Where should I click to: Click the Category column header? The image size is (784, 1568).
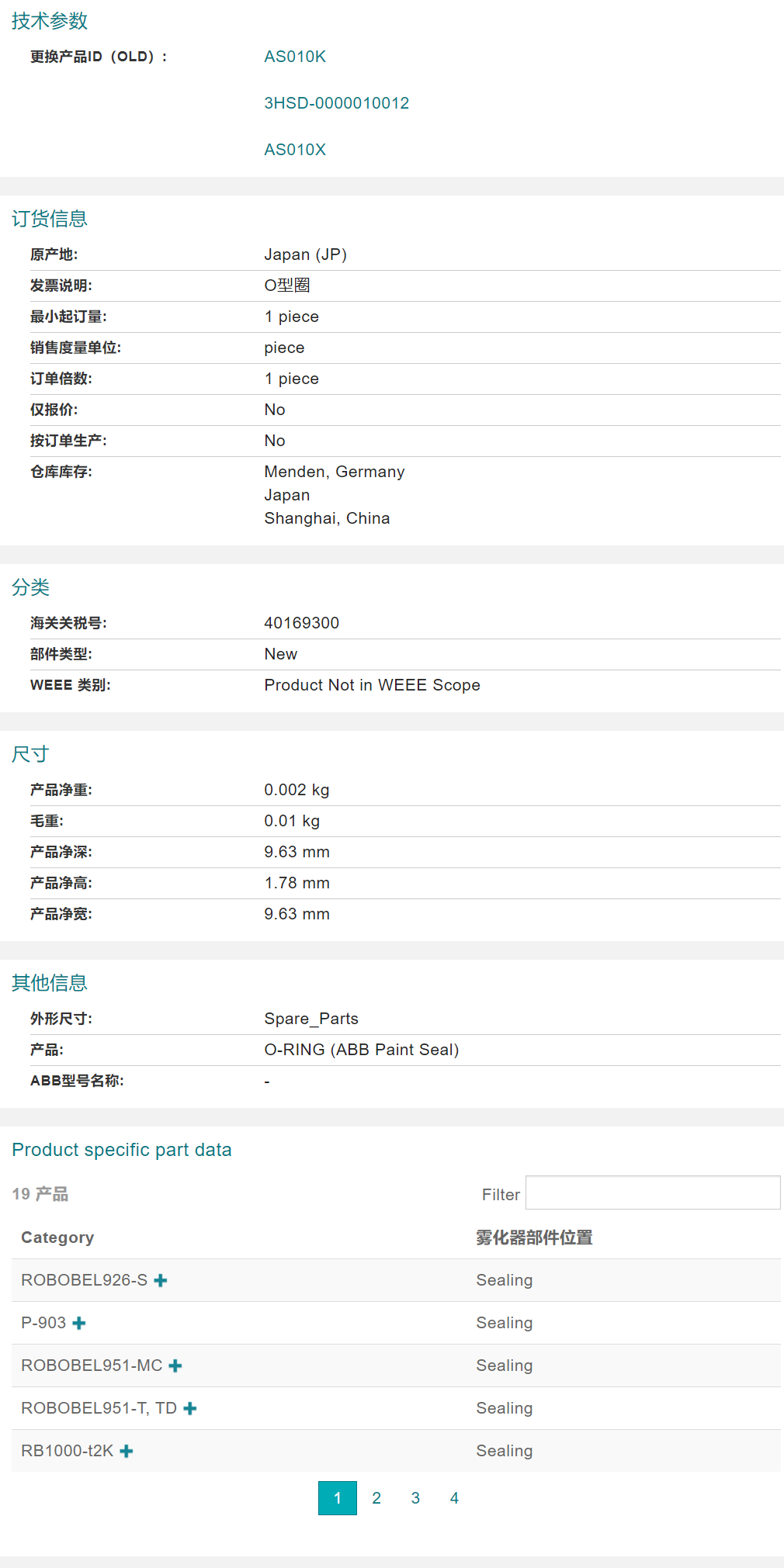[x=57, y=1237]
